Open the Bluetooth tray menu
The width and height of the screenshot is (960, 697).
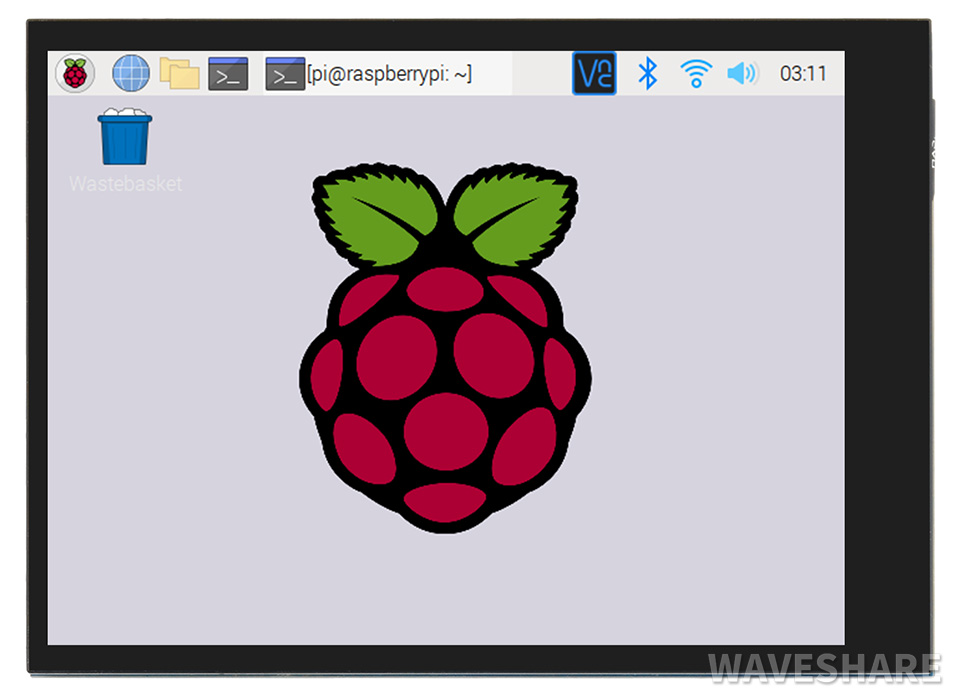click(648, 73)
